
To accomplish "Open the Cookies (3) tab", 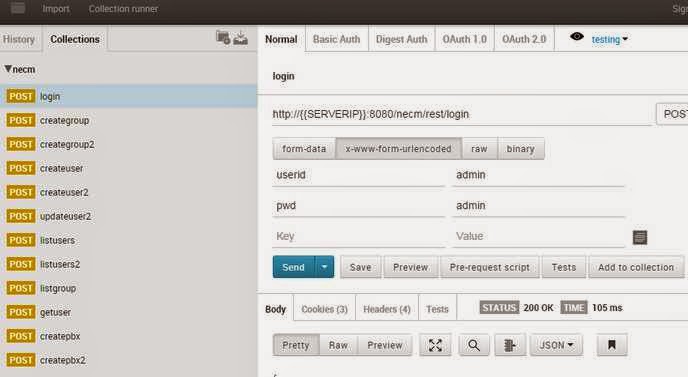I will (325, 309).
